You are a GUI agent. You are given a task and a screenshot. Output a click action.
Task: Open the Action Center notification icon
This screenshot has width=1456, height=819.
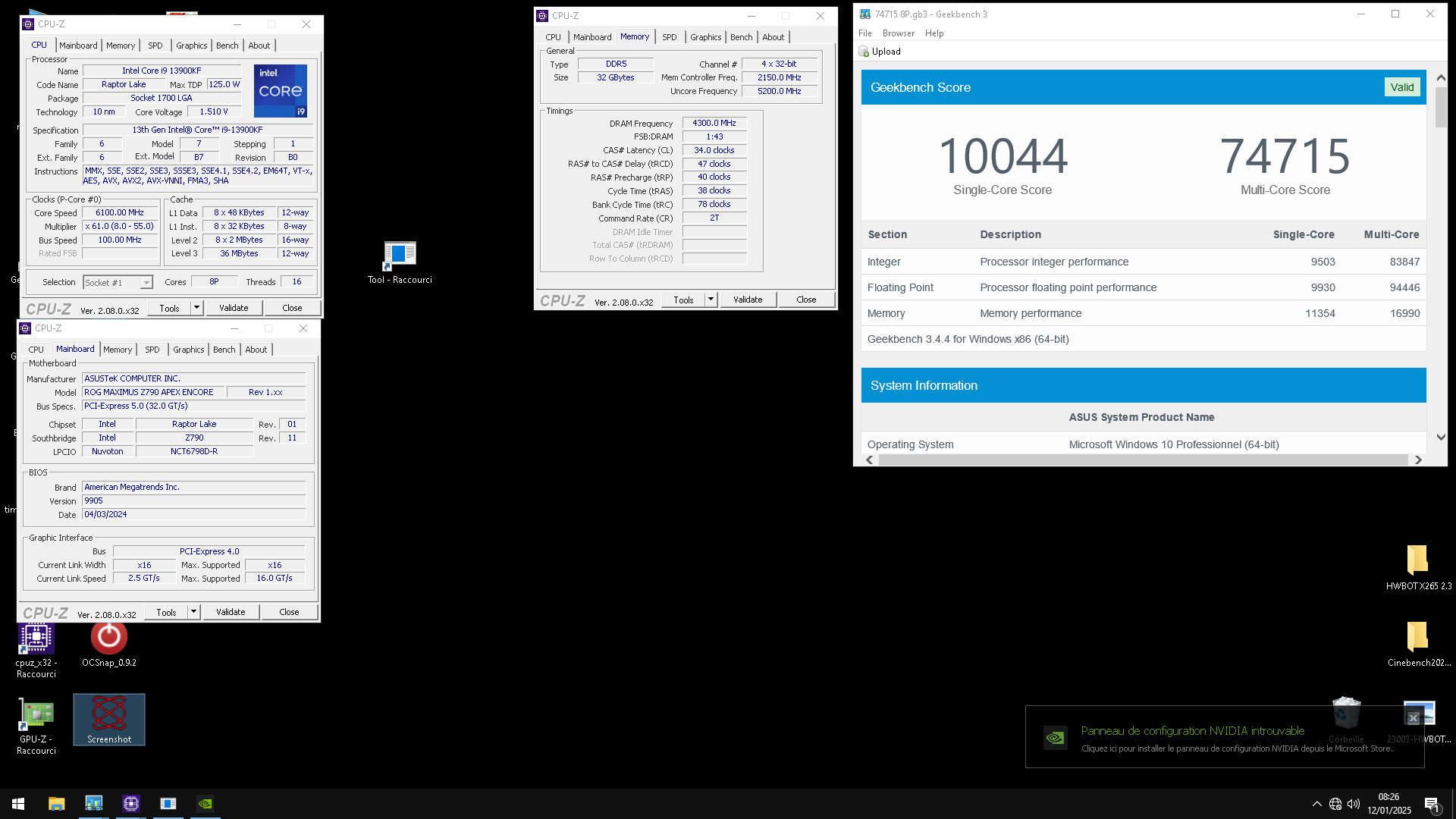[x=1432, y=804]
